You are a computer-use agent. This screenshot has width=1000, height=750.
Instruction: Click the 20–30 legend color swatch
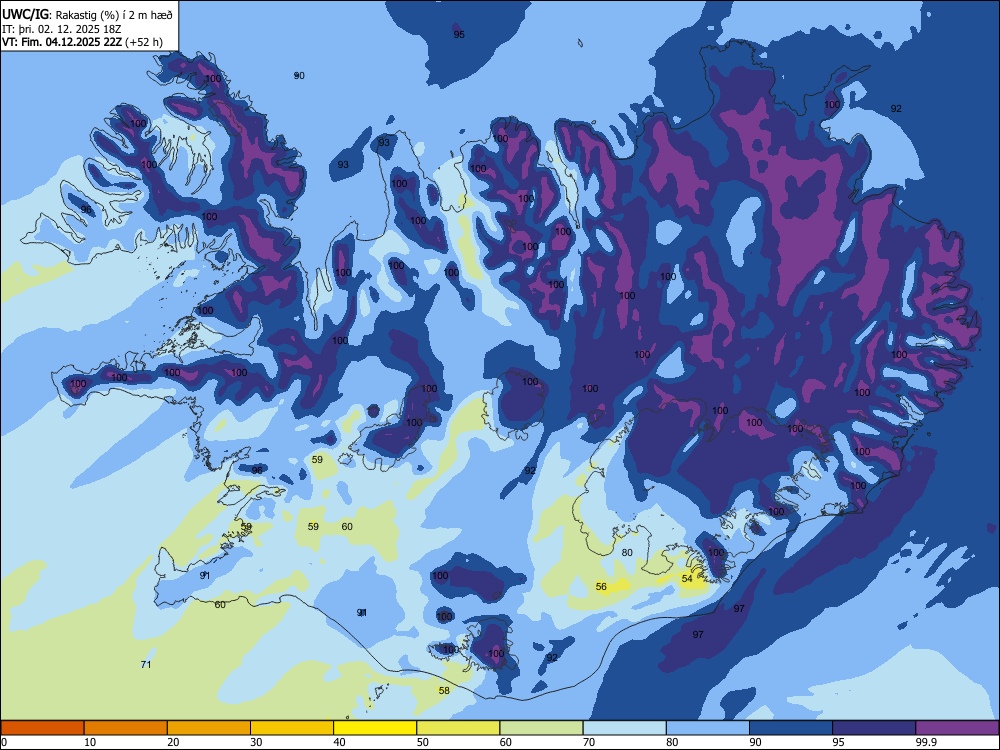[209, 728]
